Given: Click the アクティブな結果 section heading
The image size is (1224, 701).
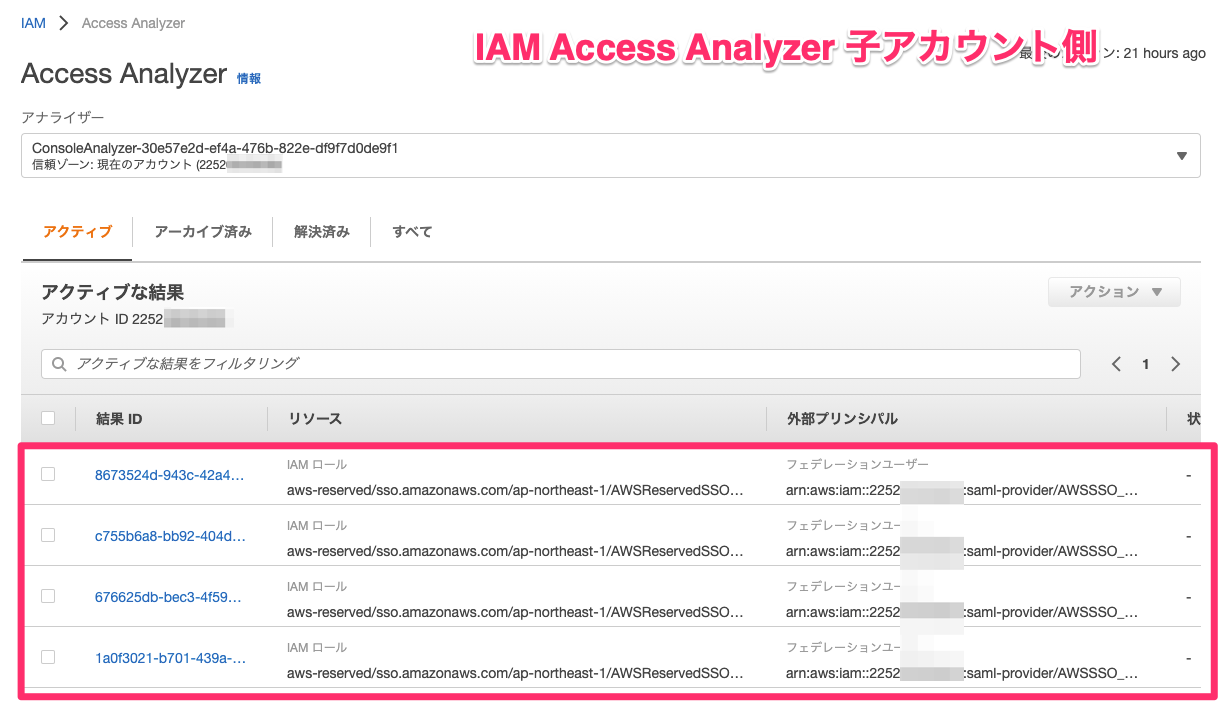Looking at the screenshot, I should tap(112, 292).
